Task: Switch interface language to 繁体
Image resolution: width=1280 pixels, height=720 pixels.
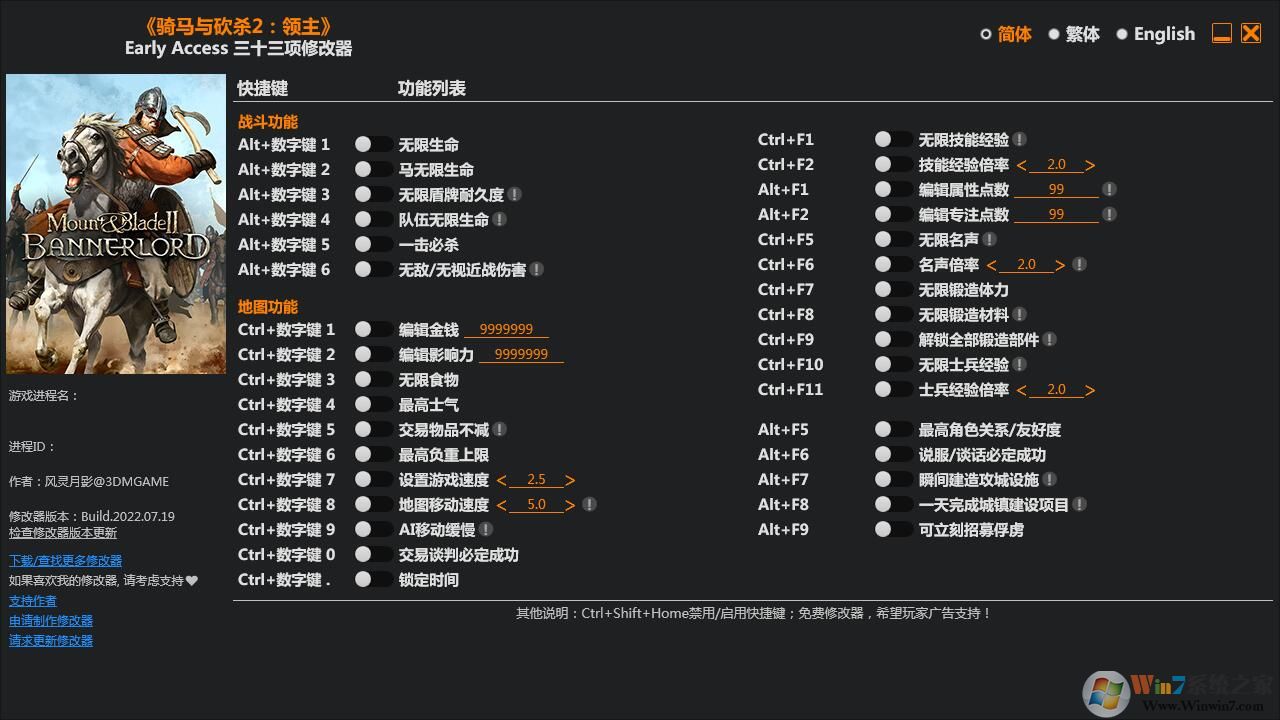Action: pyautogui.click(x=1080, y=33)
